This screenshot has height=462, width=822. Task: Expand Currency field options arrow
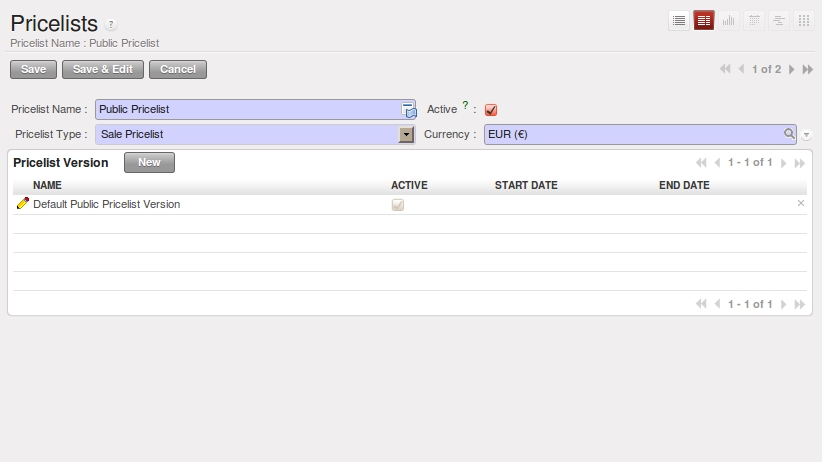pyautogui.click(x=806, y=135)
